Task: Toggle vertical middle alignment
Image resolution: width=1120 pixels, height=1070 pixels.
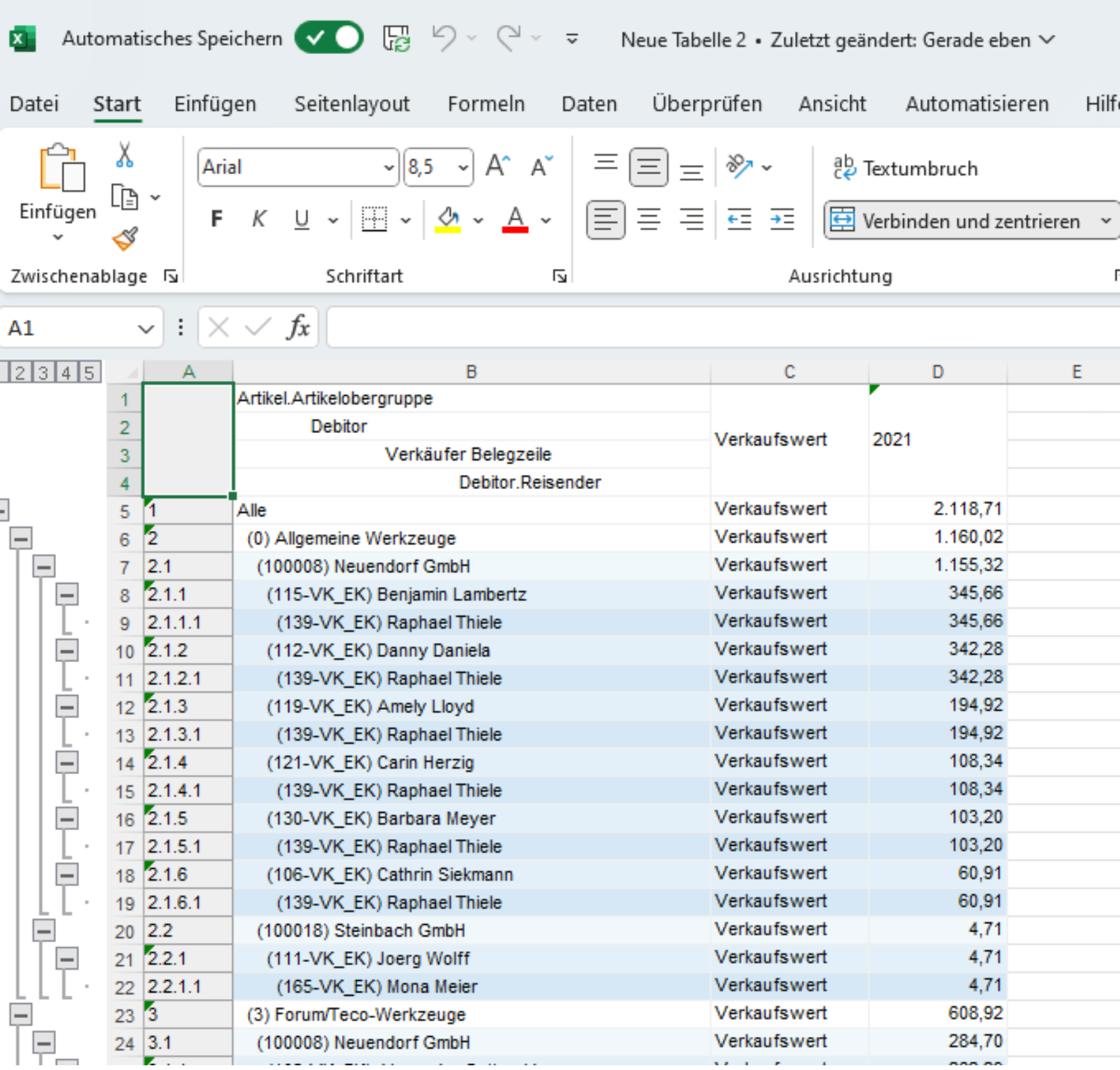Action: [x=648, y=166]
